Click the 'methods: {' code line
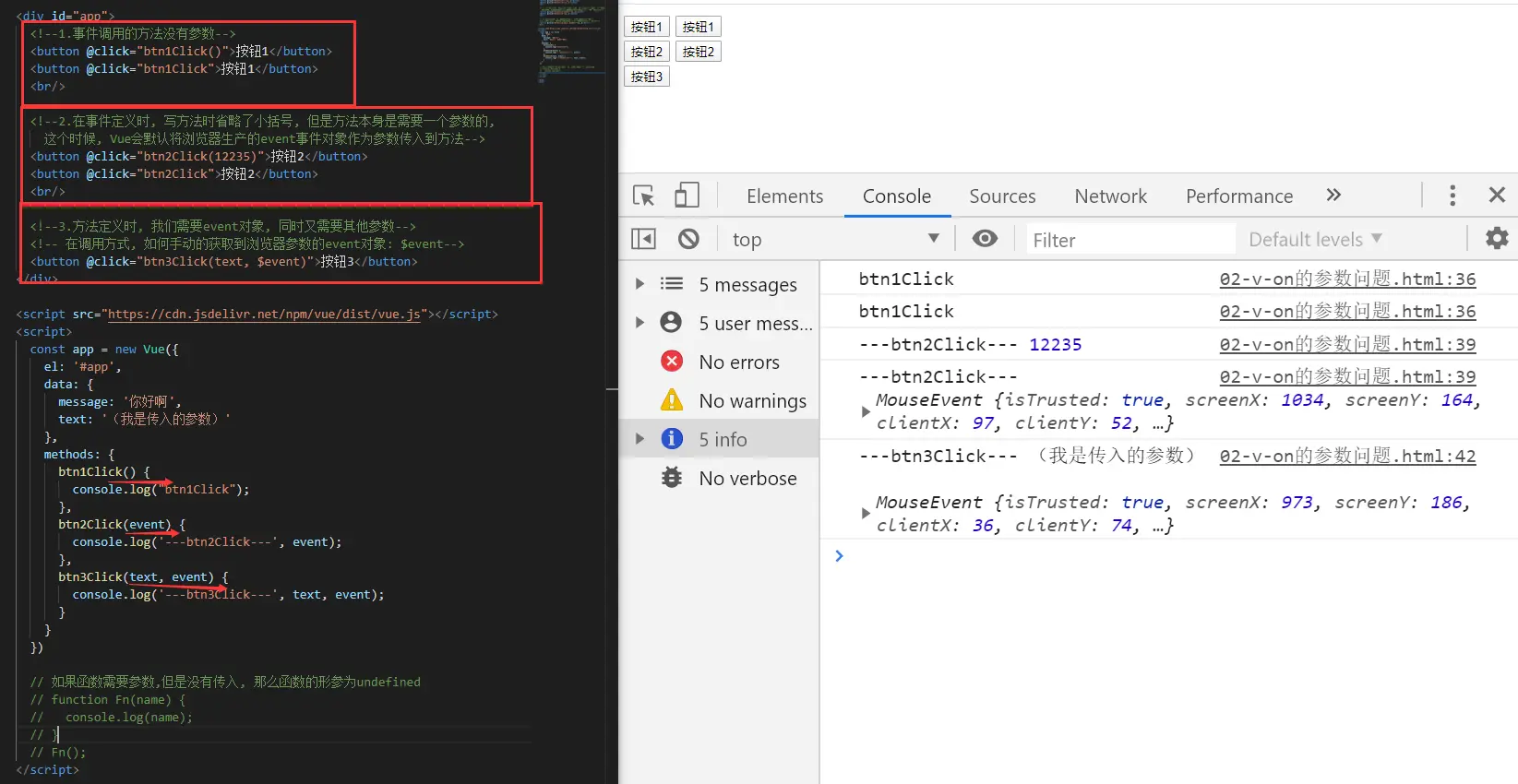 (x=79, y=455)
